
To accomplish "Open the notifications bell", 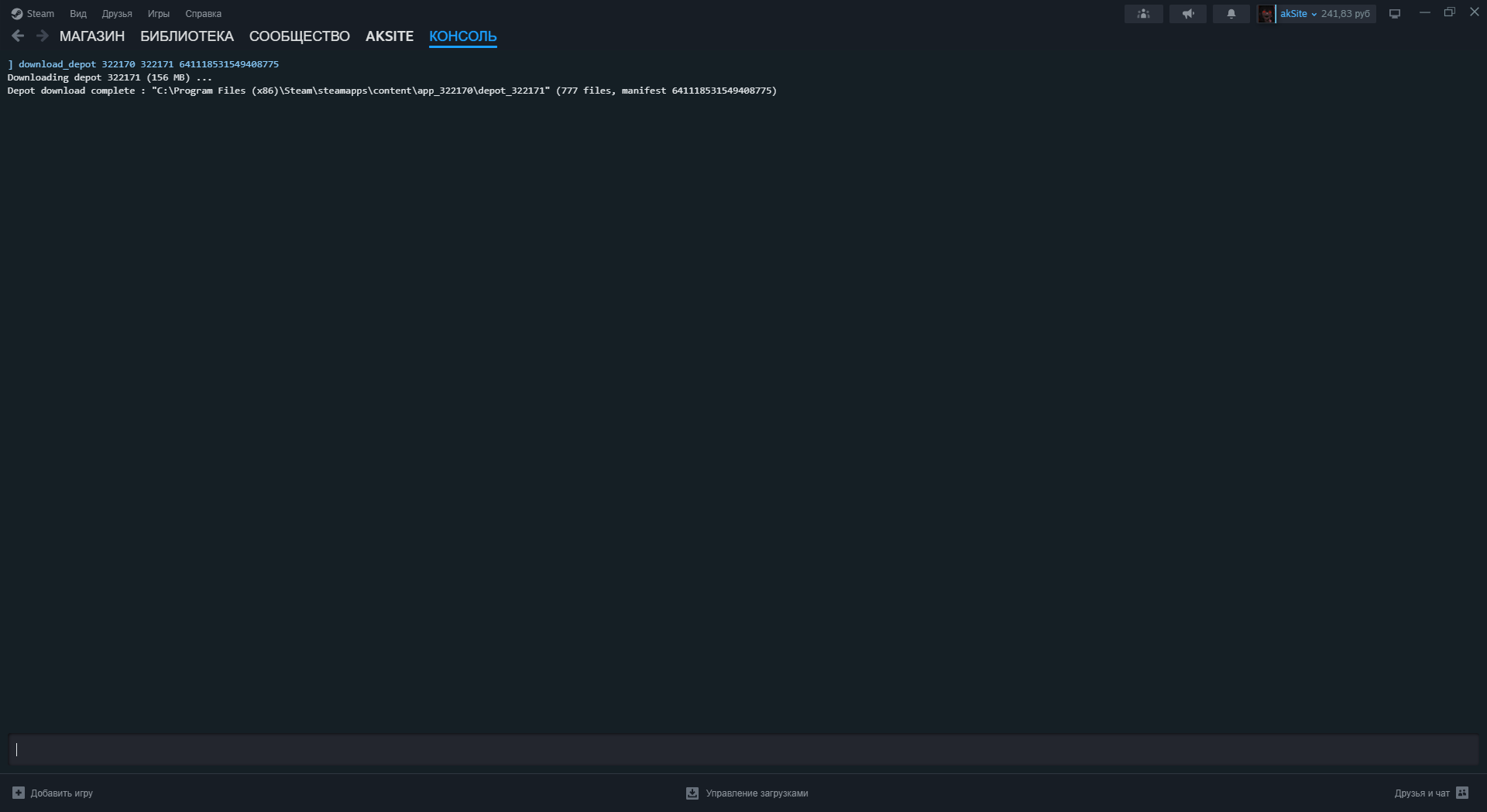I will pos(1231,14).
